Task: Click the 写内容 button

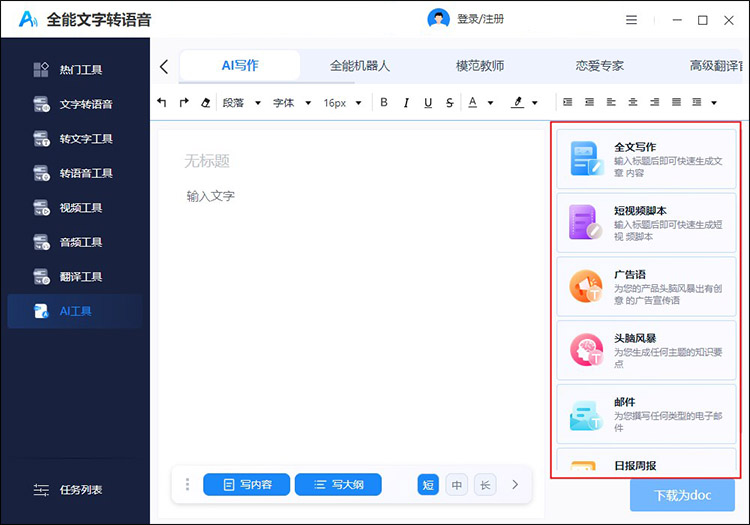Action: (246, 484)
